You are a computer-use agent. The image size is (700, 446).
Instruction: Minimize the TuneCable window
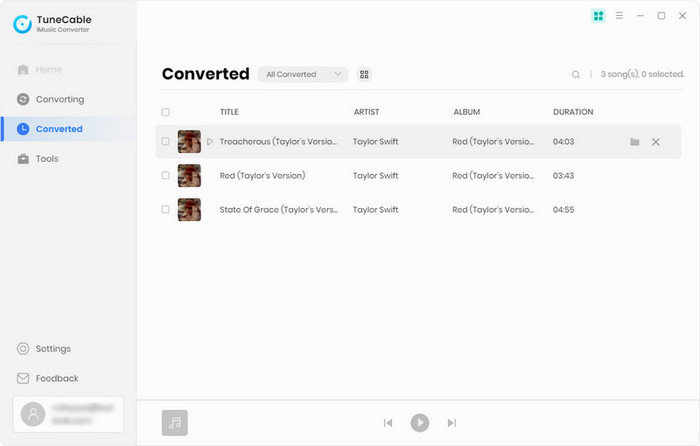(640, 16)
